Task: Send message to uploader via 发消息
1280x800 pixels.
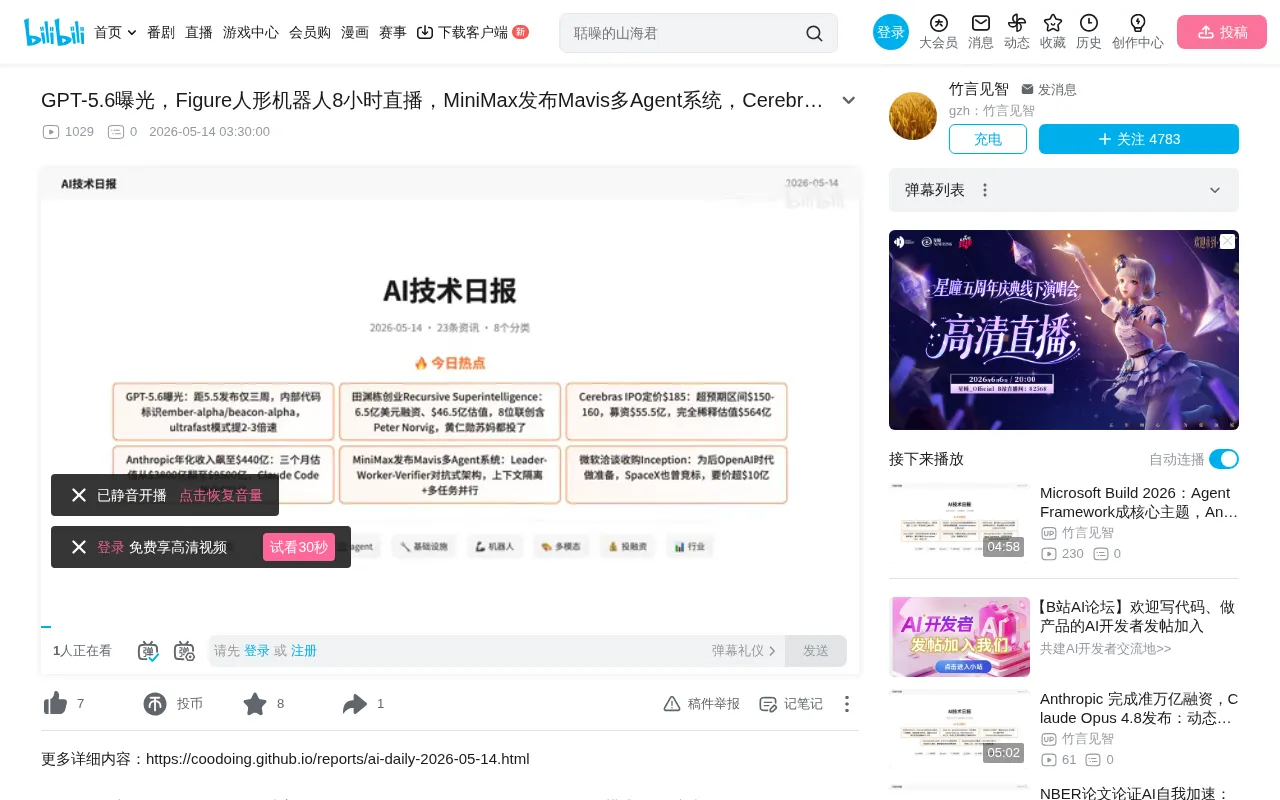Action: [x=1049, y=90]
